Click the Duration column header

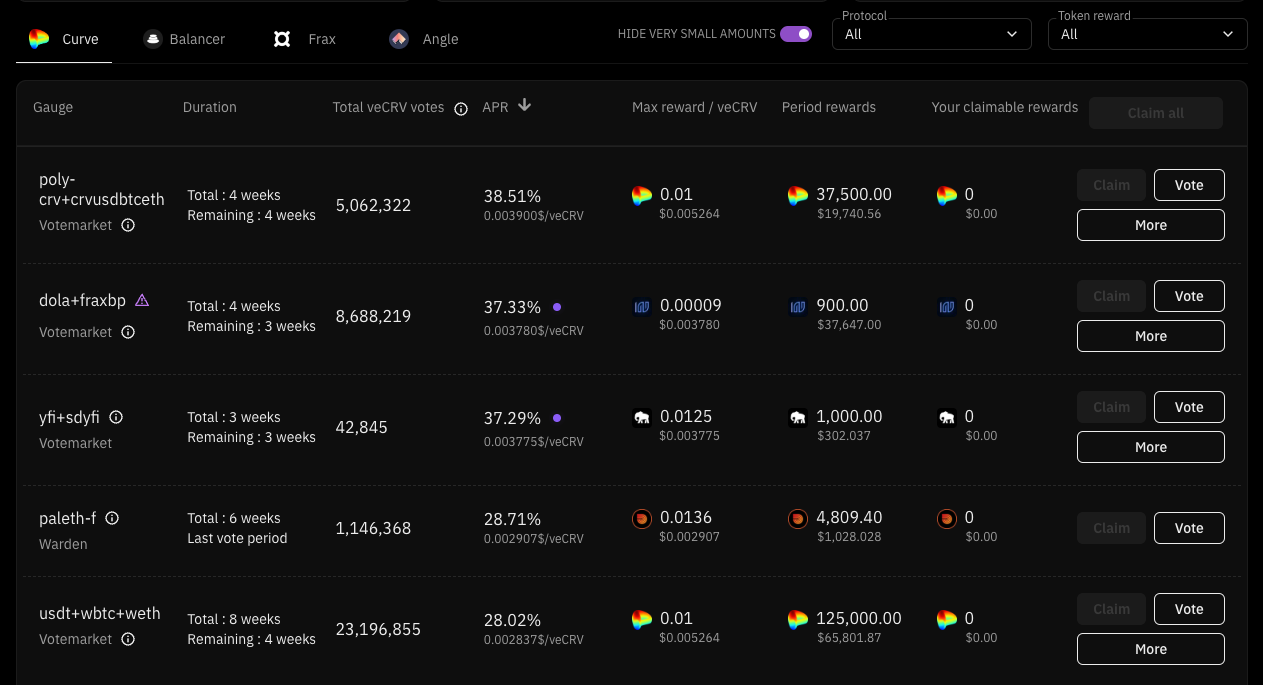210,107
